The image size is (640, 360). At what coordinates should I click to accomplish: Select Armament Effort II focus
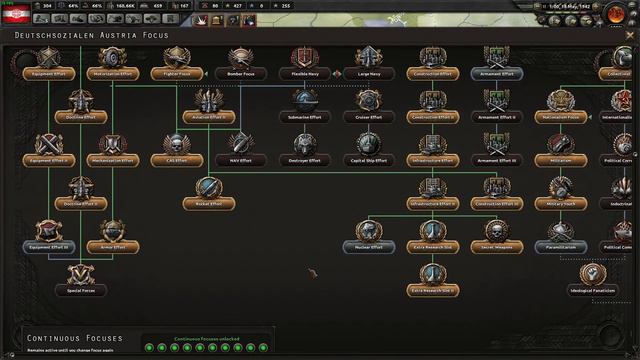497,117
